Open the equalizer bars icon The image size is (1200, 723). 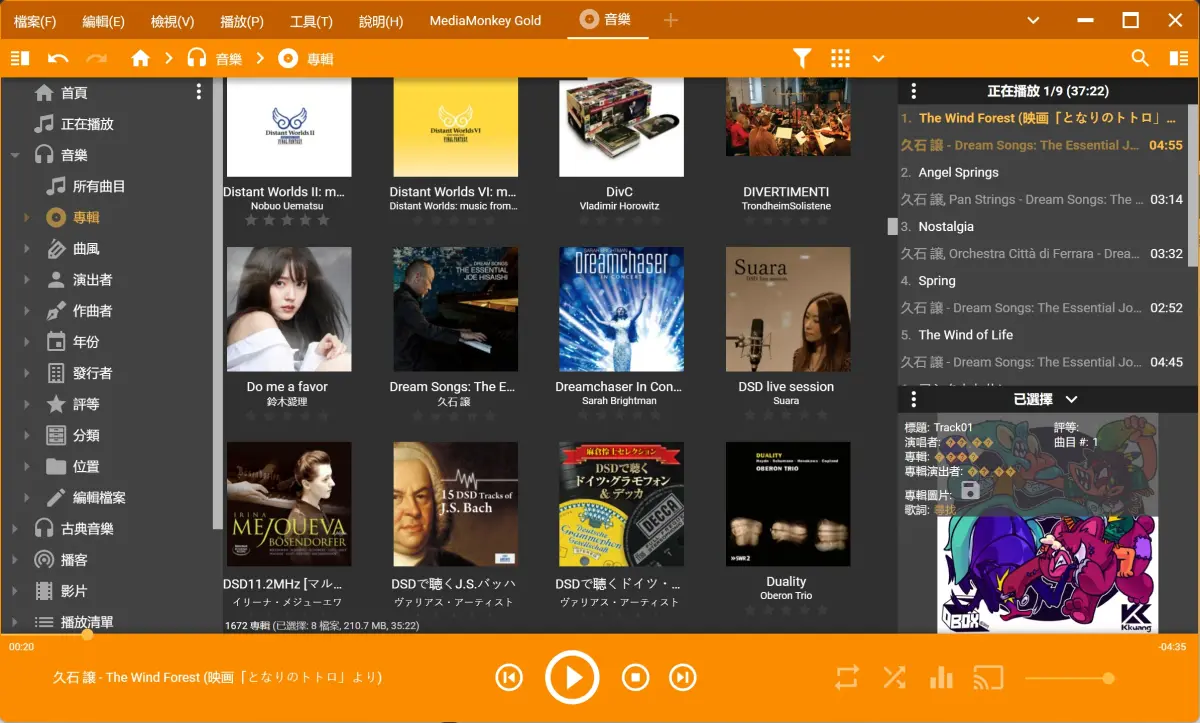(941, 678)
